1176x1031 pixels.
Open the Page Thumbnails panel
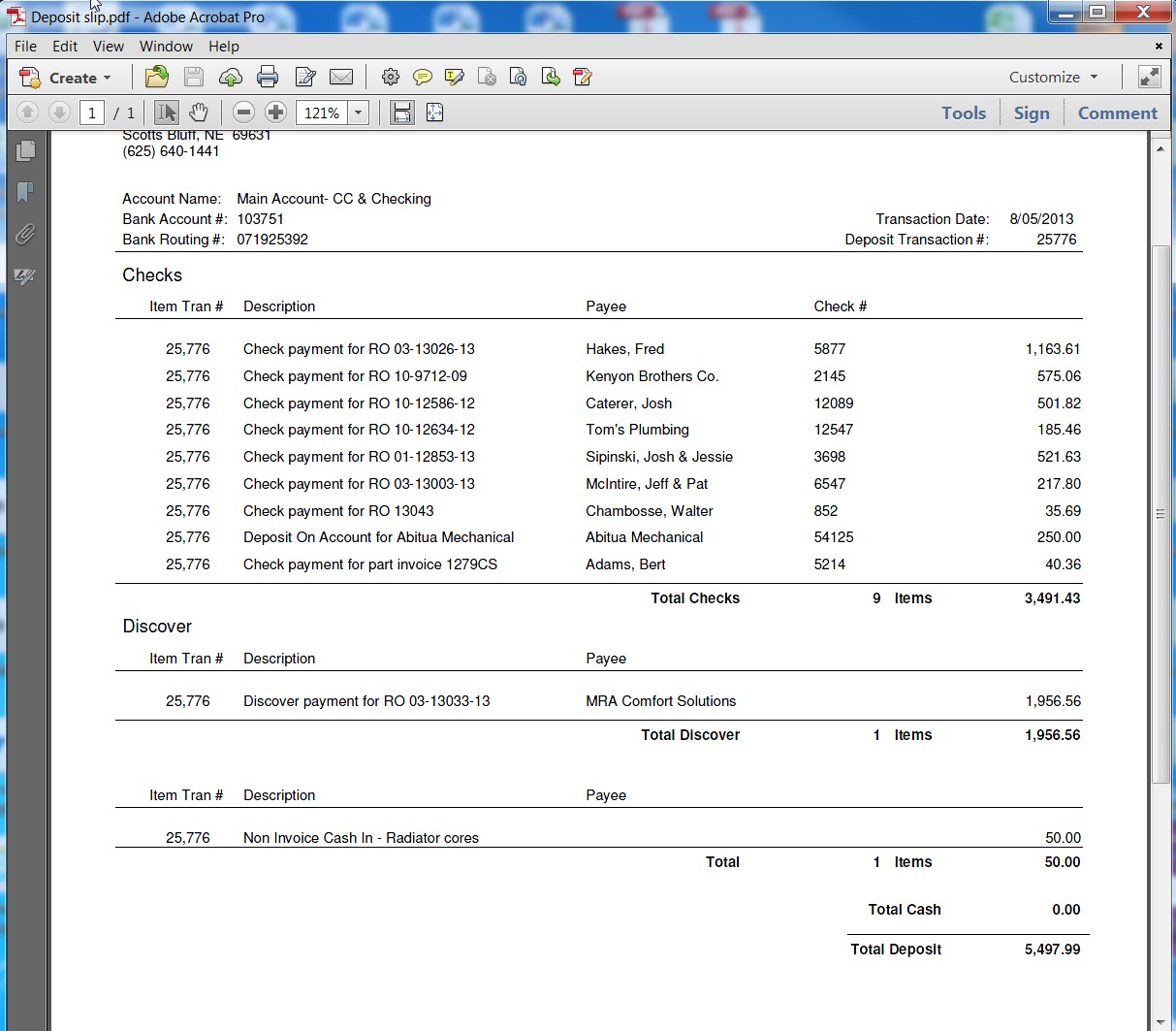coord(26,151)
